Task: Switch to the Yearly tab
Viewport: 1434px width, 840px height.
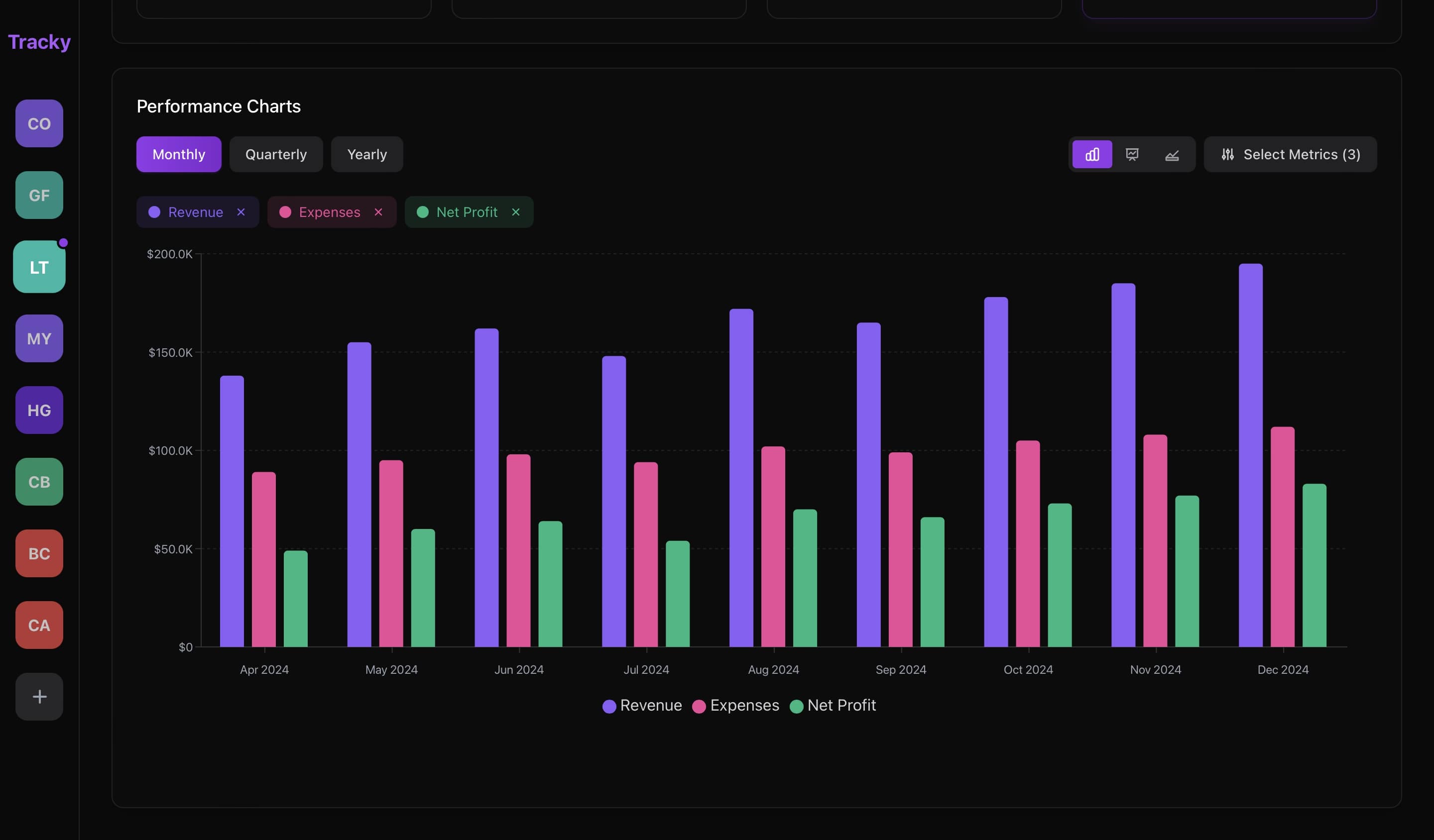Action: (x=366, y=154)
